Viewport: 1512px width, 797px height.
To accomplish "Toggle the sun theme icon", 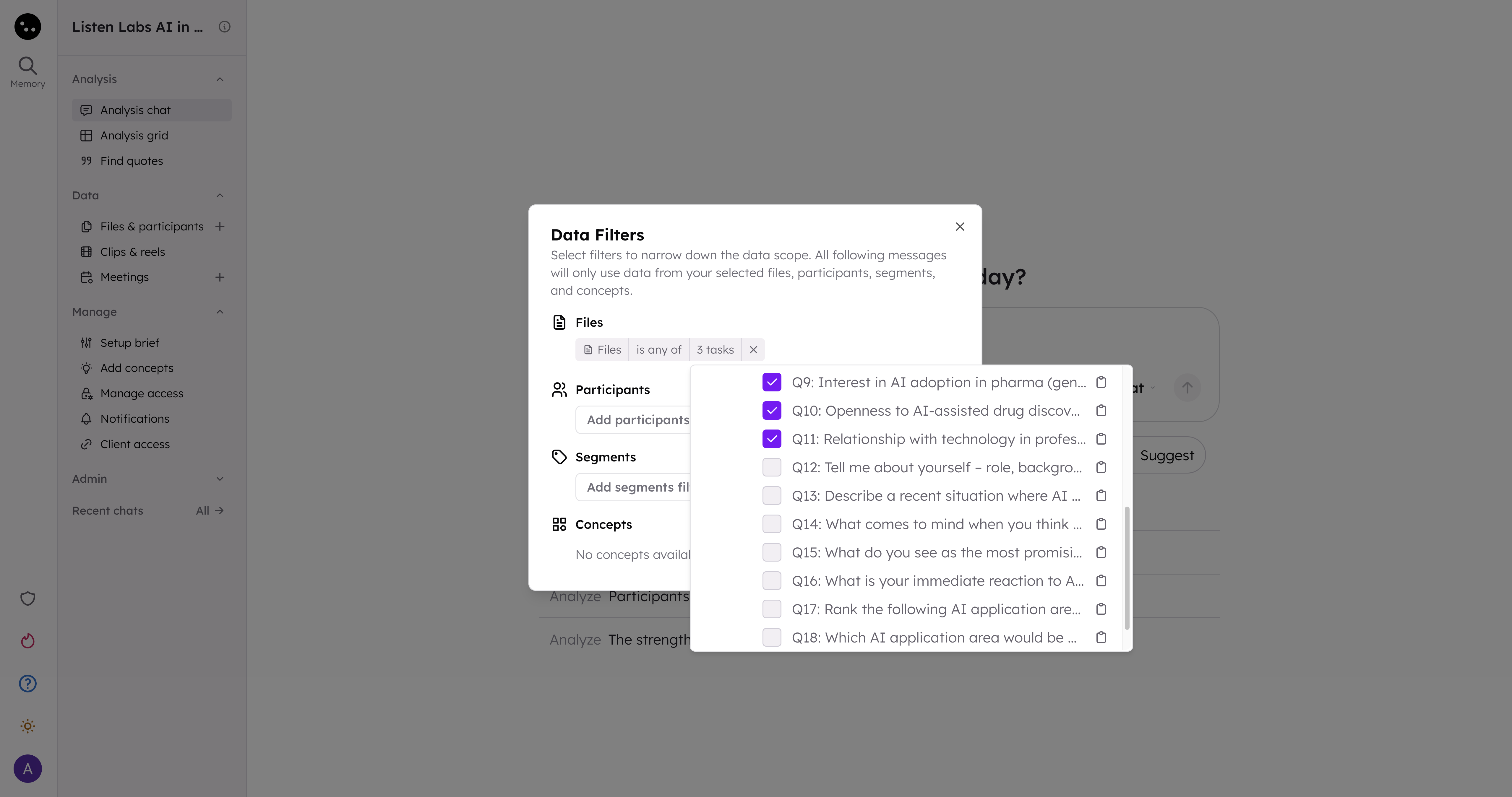I will pos(27,726).
